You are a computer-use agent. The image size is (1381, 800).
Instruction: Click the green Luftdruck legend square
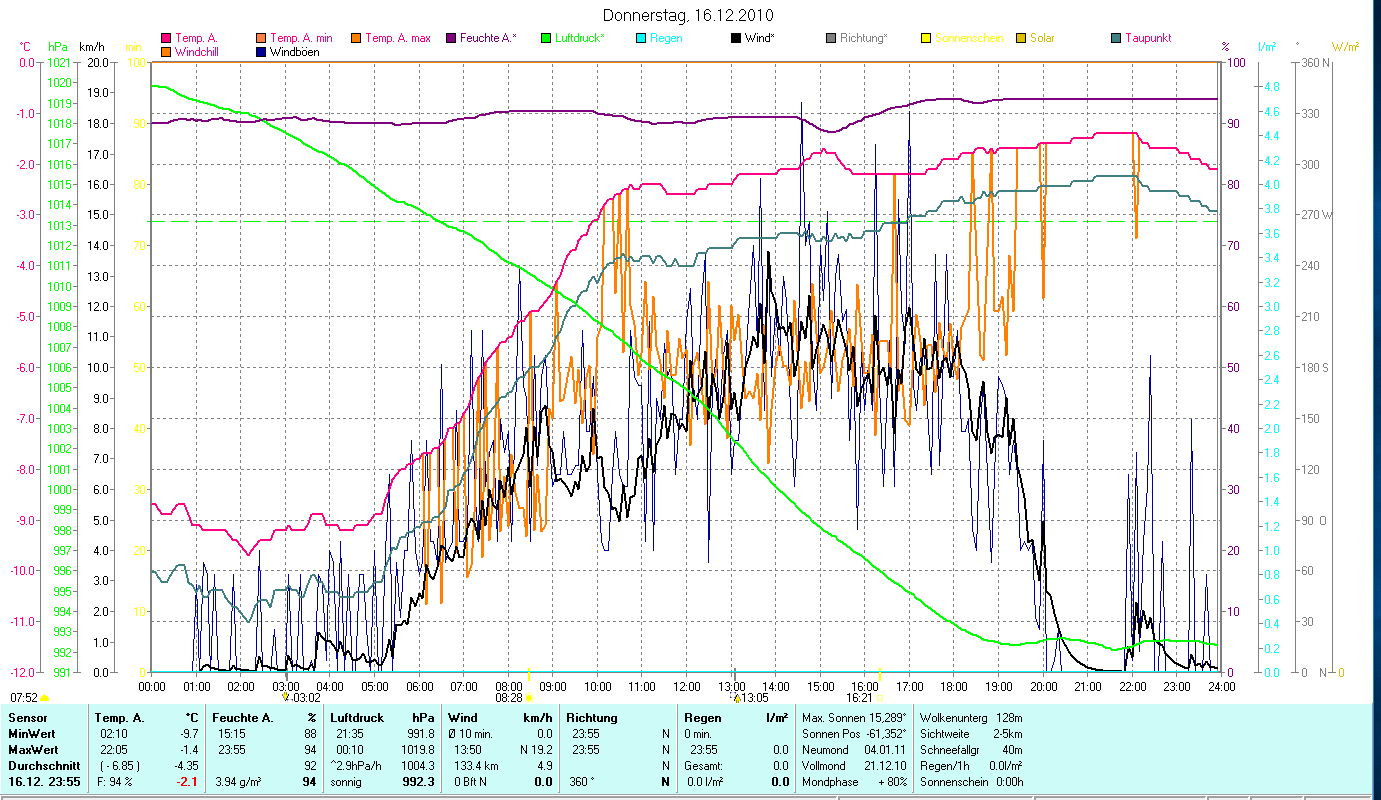click(x=546, y=39)
